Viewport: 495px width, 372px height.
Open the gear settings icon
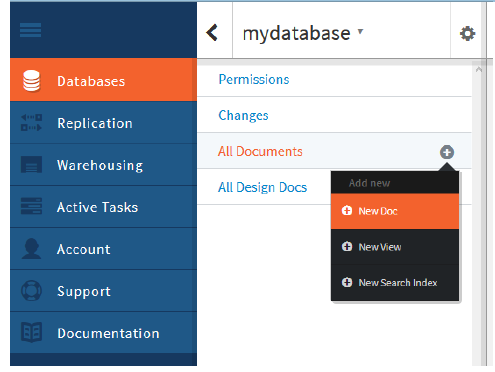pyautogui.click(x=467, y=34)
